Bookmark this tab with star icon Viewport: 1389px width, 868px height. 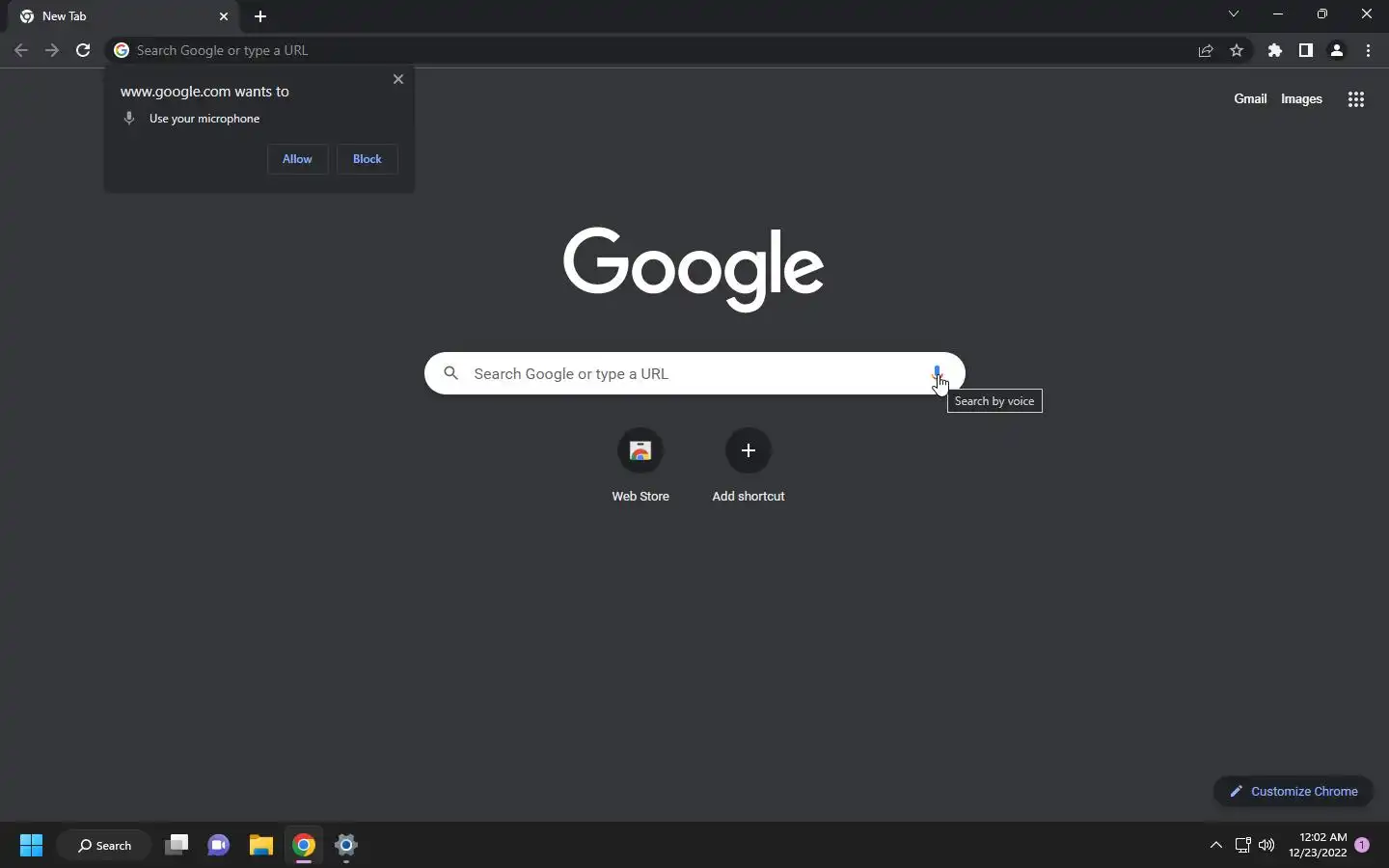tap(1237, 50)
